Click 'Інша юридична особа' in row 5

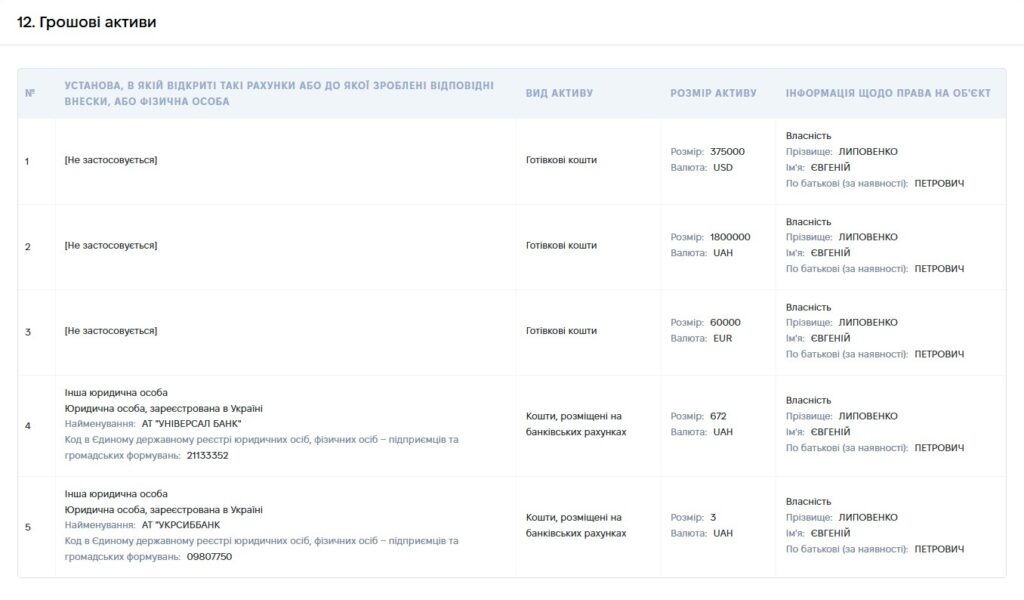[x=116, y=494]
